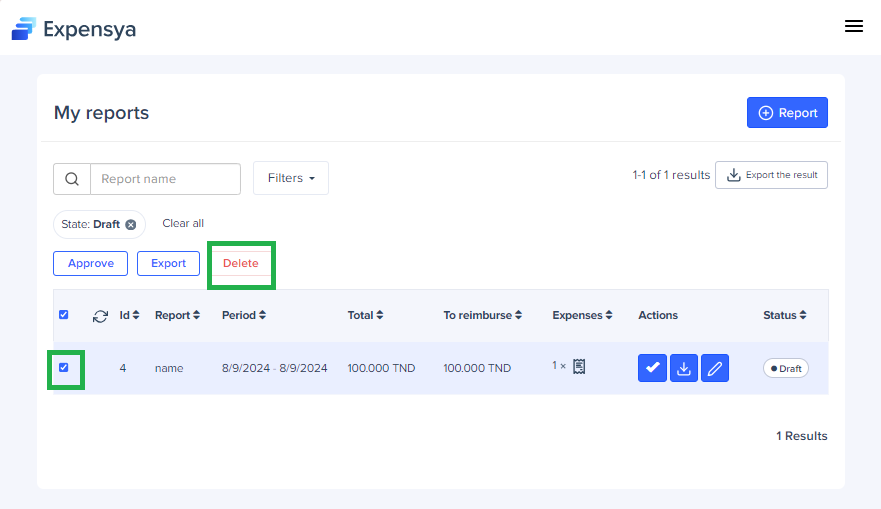Click the search magnifier icon

coord(72,179)
